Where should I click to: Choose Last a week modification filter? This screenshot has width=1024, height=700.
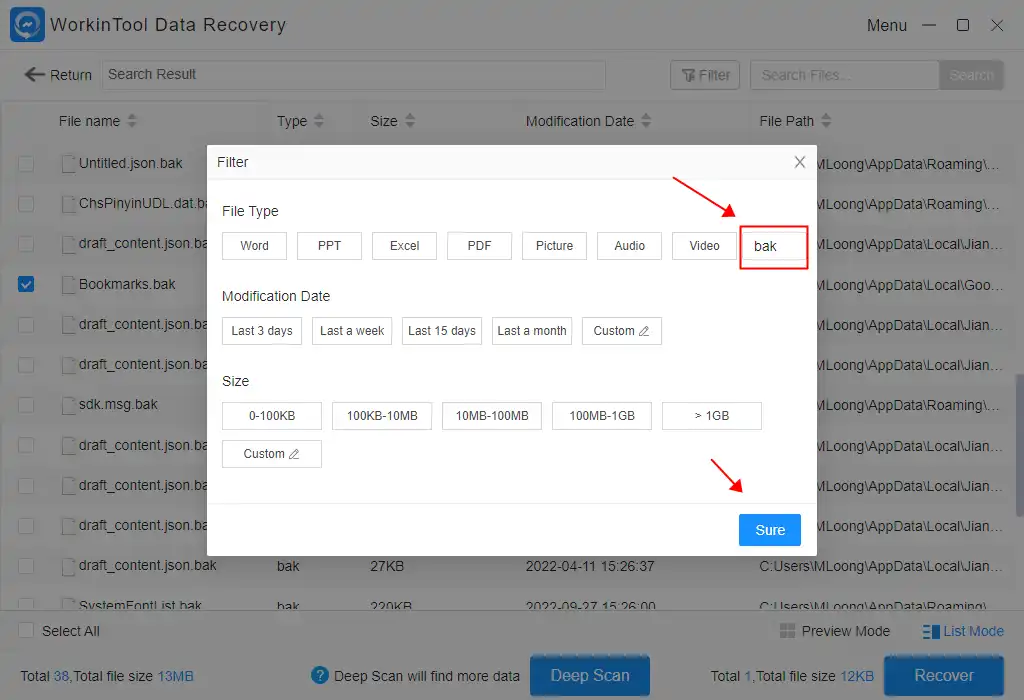click(x=352, y=331)
